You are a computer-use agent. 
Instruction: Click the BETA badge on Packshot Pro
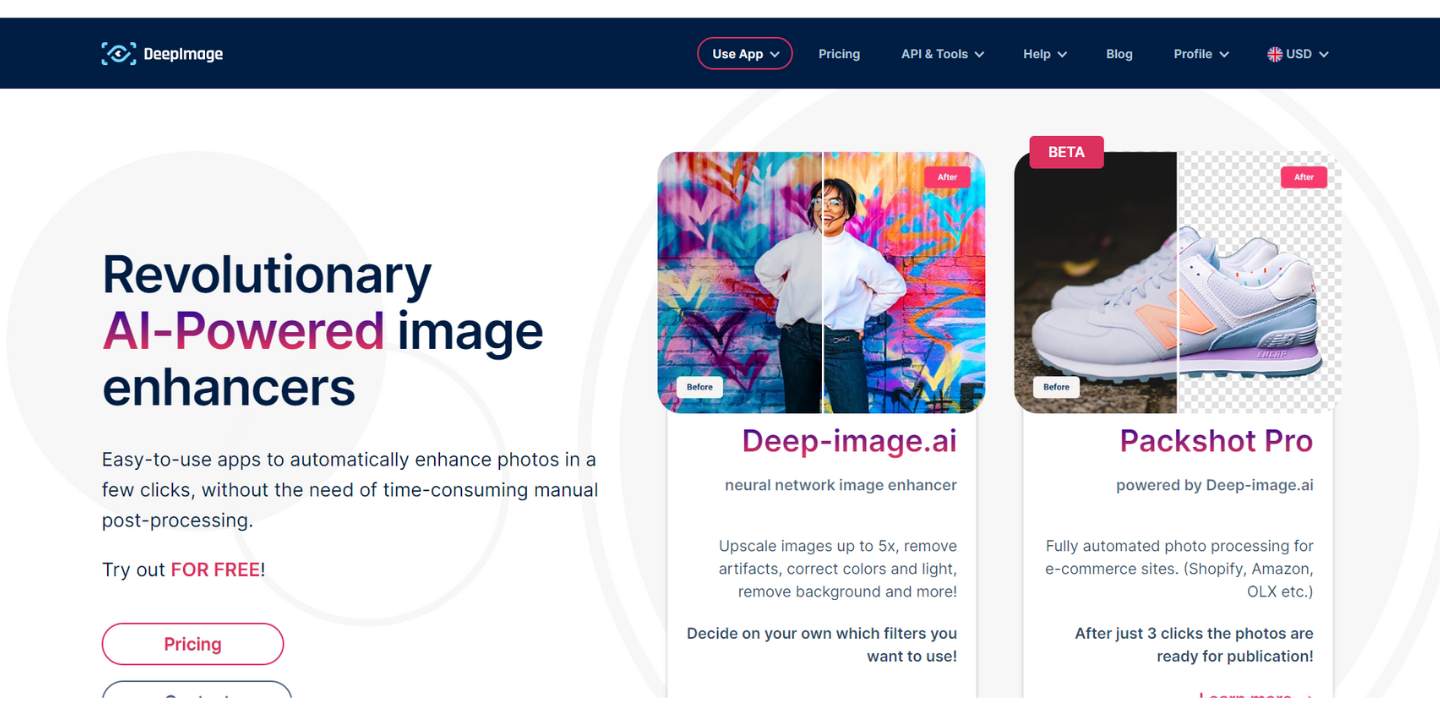point(1066,152)
